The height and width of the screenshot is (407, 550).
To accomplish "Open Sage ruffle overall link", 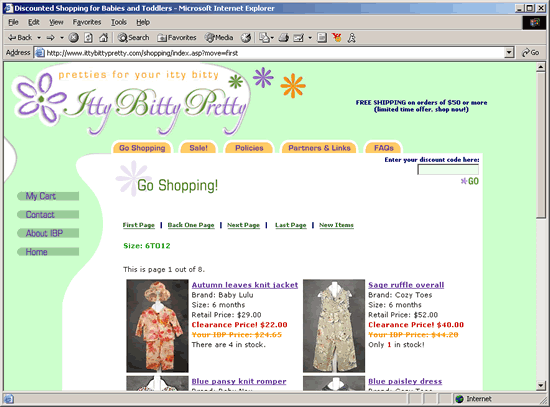I will coord(406,285).
